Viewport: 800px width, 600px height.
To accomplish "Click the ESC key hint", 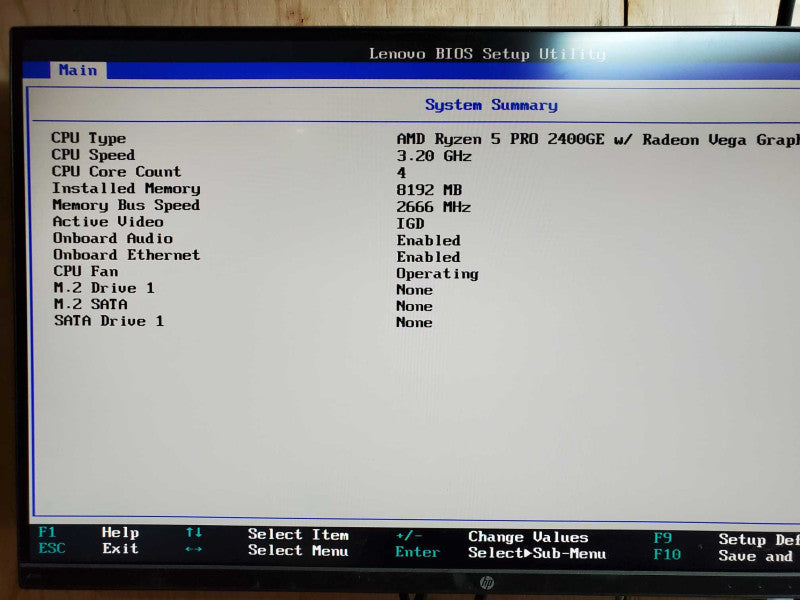I will pyautogui.click(x=52, y=548).
